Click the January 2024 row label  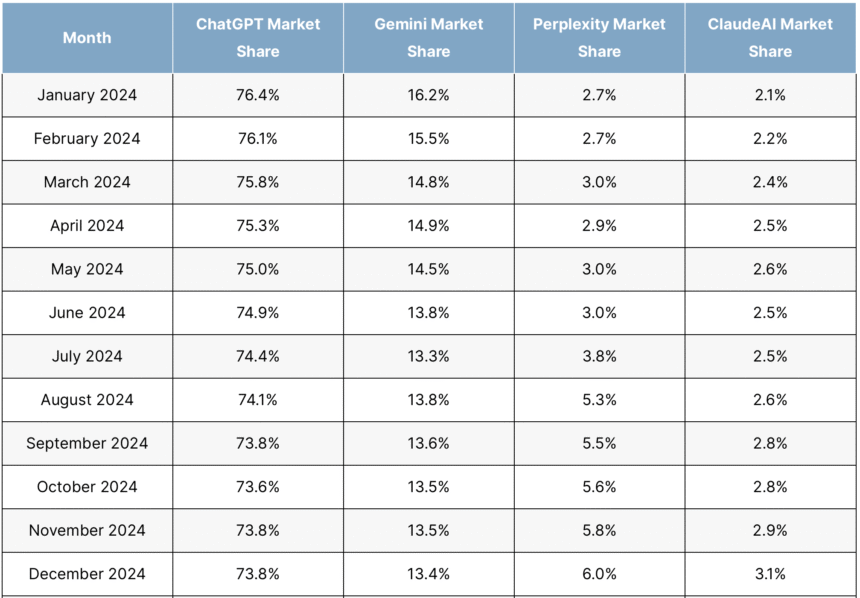(x=87, y=96)
